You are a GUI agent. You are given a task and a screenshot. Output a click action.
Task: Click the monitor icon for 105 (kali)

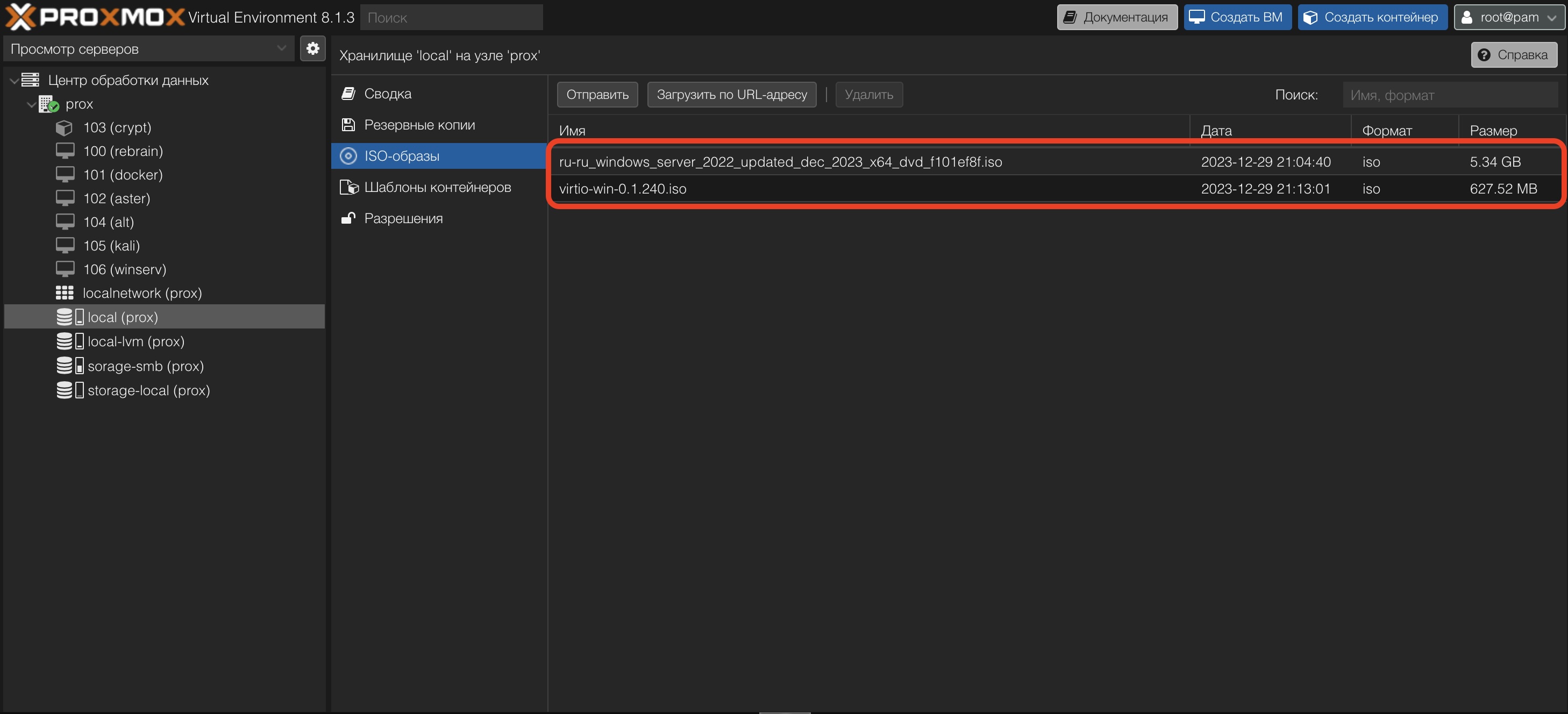(x=65, y=245)
